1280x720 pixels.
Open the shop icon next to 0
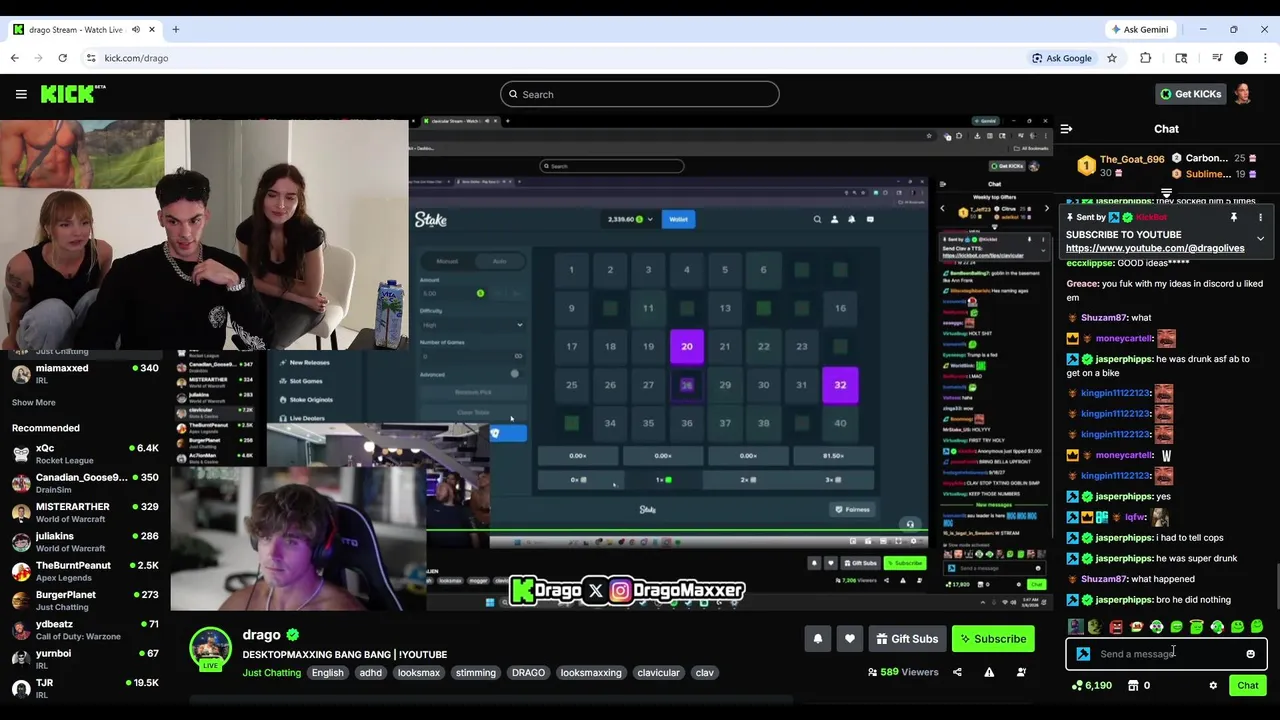(x=1133, y=686)
